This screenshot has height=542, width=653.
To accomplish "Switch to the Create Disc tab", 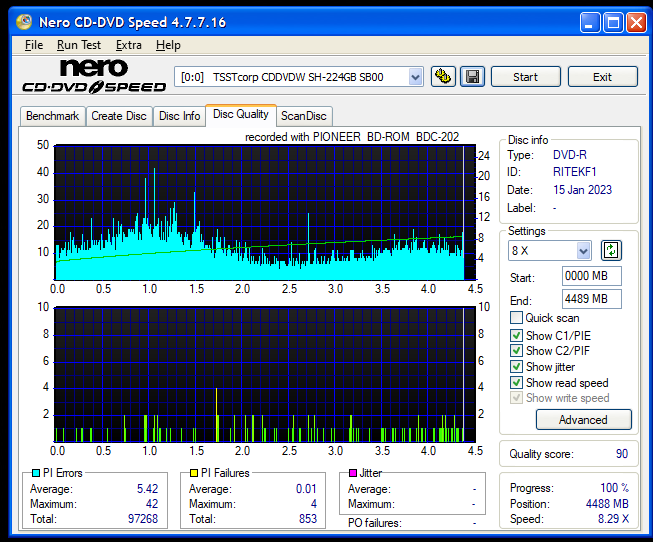I will pyautogui.click(x=119, y=116).
